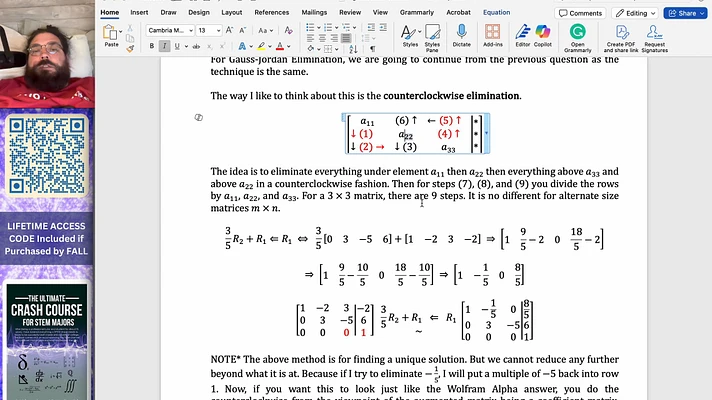Center the text alignment
The height and width of the screenshot is (400, 712).
point(322,38)
